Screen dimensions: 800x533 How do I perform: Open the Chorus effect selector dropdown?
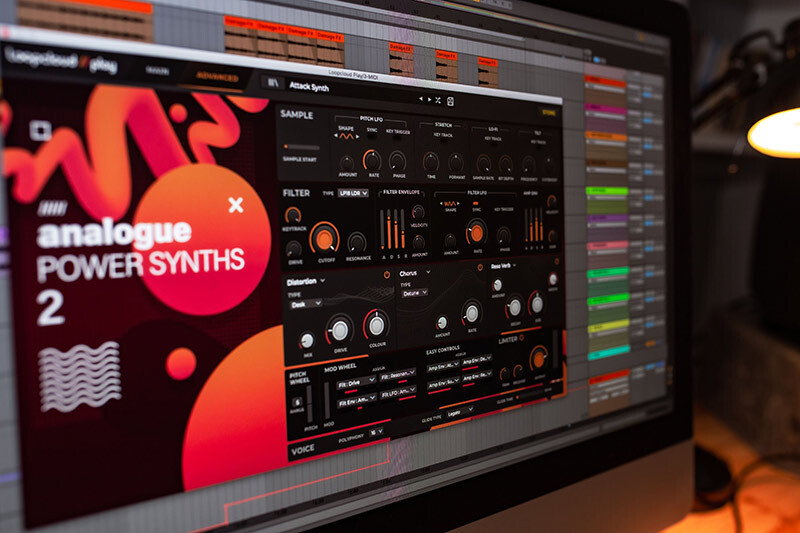coord(415,273)
